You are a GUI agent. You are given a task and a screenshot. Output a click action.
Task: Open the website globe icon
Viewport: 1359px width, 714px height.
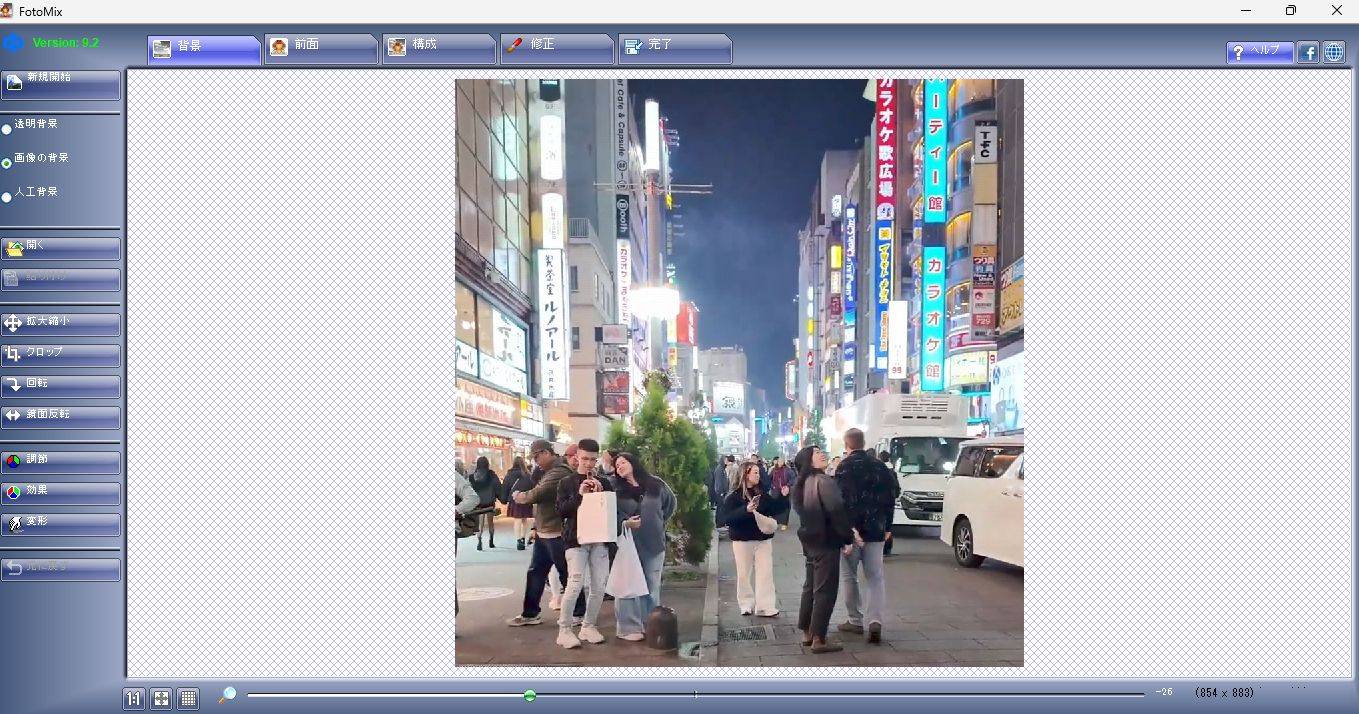[1334, 52]
